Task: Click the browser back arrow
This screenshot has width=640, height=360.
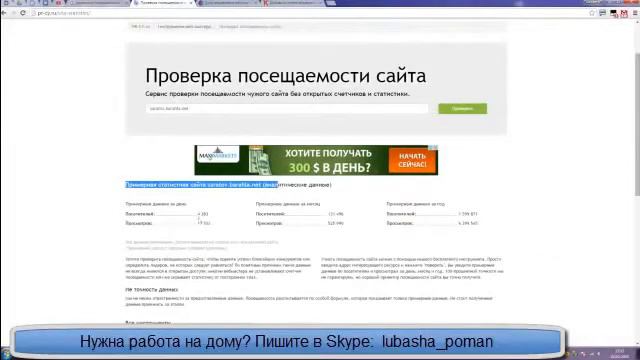Action: (x=4, y=13)
